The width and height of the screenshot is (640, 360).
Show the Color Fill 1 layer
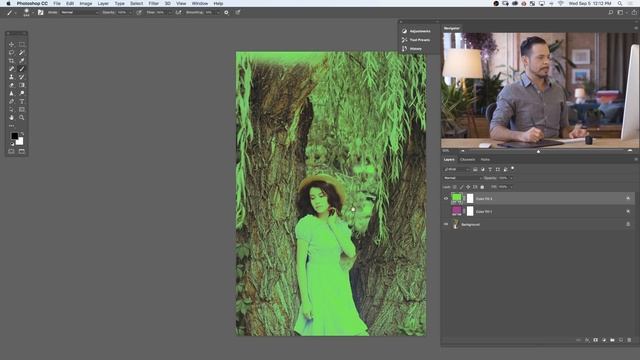pyautogui.click(x=446, y=211)
